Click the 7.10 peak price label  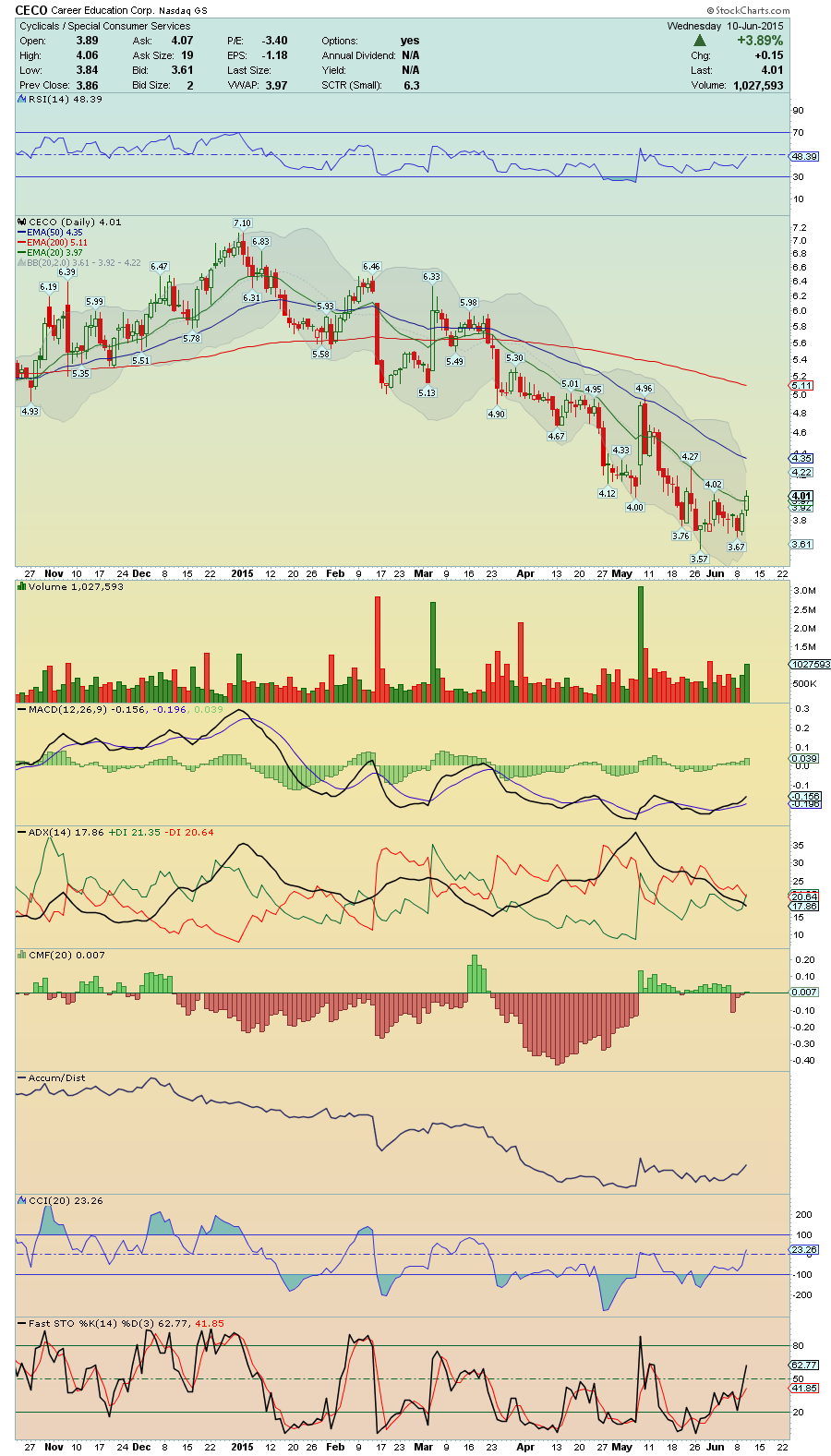(242, 223)
